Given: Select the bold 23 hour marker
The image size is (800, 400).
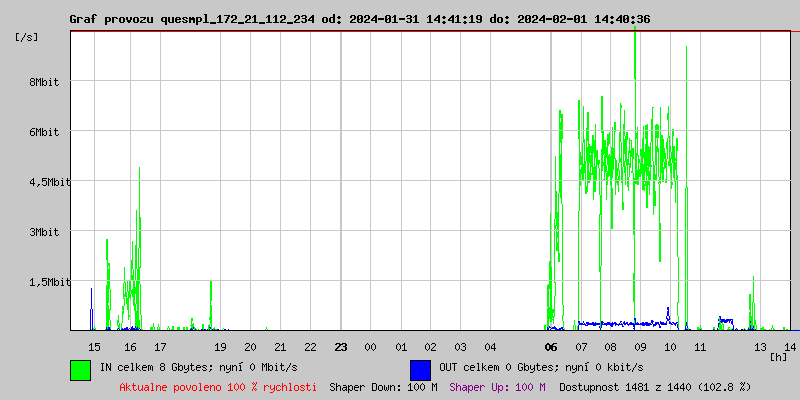Looking at the screenshot, I should point(340,347).
